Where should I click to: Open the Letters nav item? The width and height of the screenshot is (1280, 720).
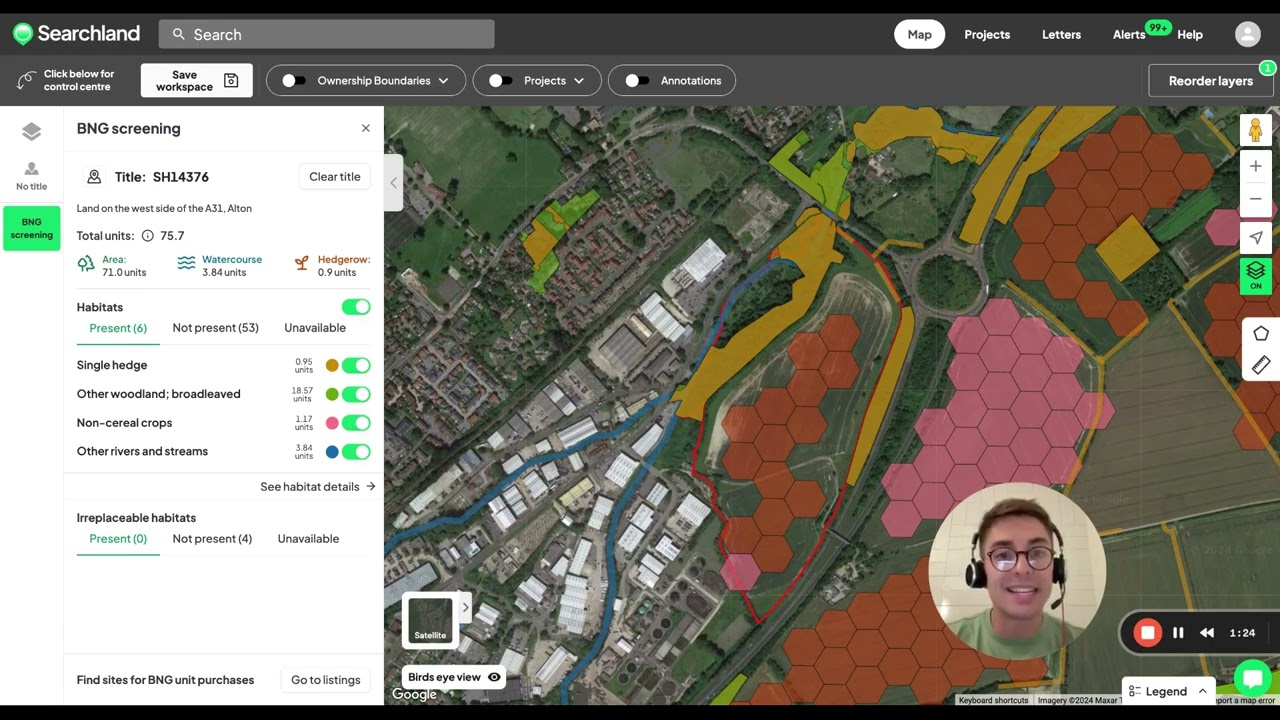1061,34
